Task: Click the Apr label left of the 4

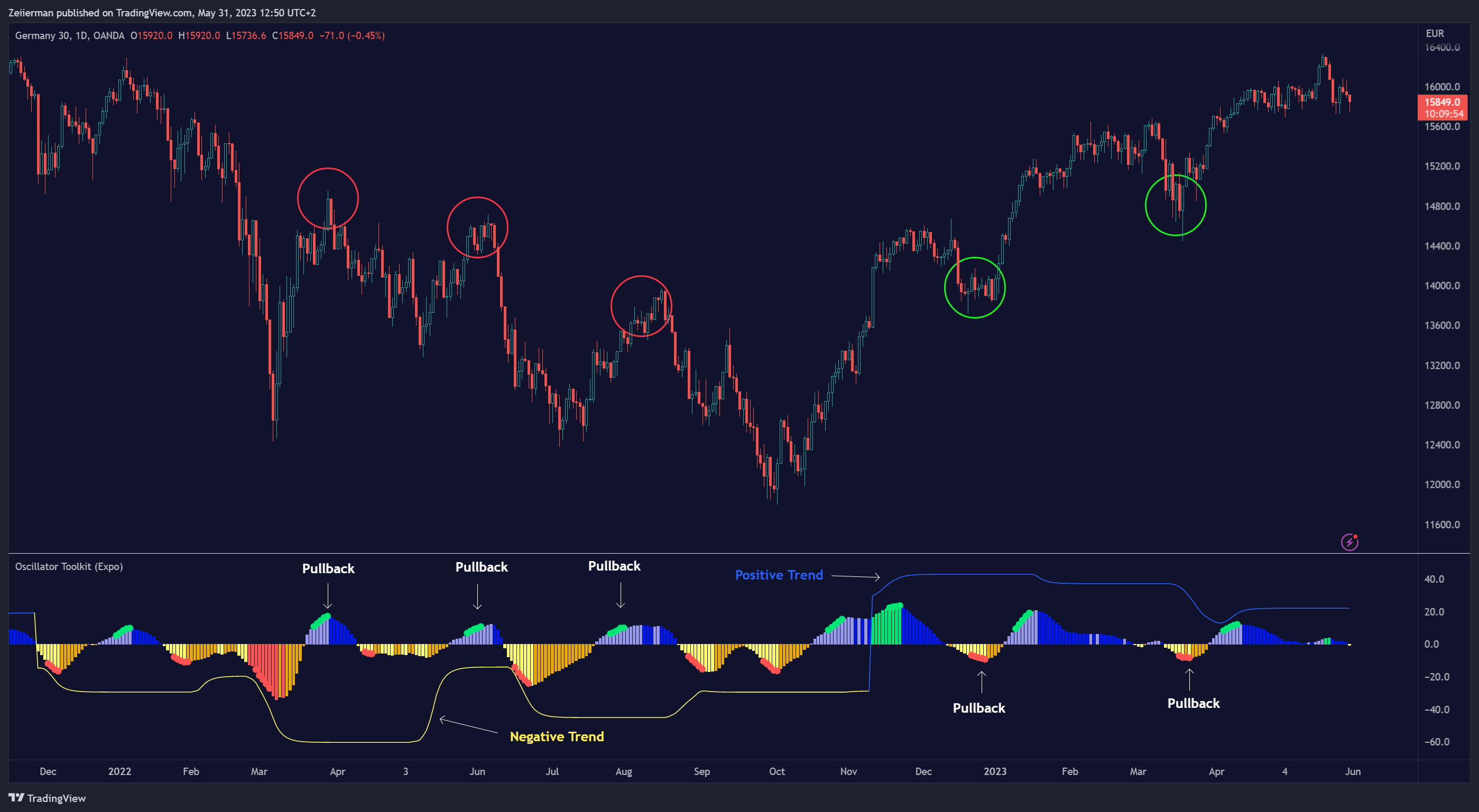Action: point(1216,771)
